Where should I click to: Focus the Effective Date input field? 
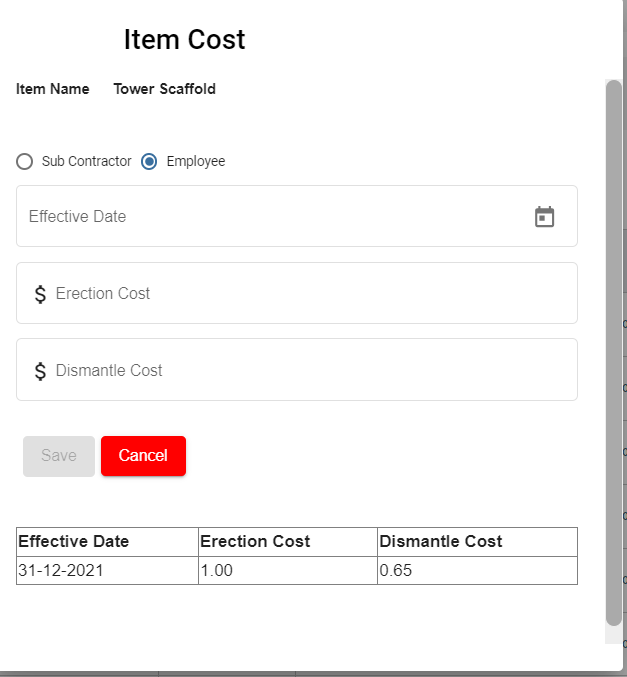(270, 217)
